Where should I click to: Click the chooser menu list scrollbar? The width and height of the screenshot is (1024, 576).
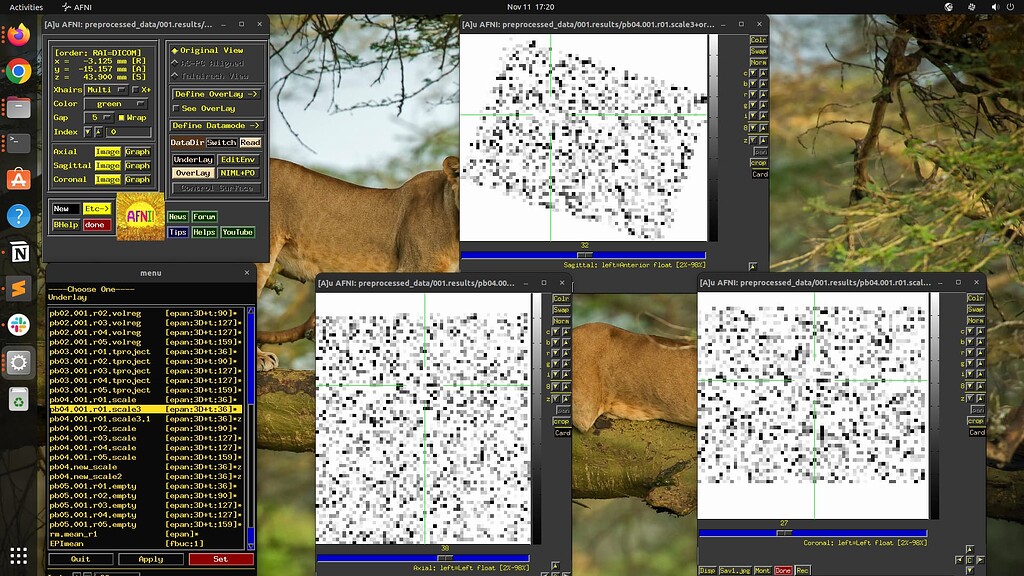250,428
